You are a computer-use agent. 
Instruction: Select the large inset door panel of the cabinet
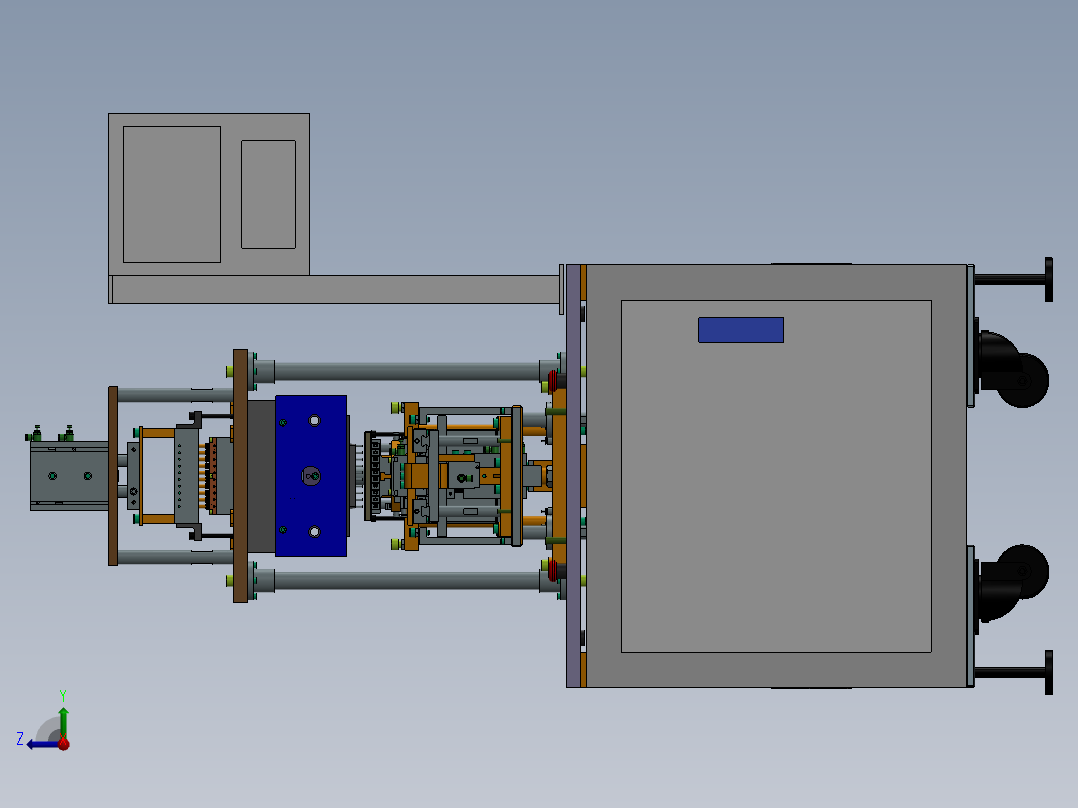[776, 476]
